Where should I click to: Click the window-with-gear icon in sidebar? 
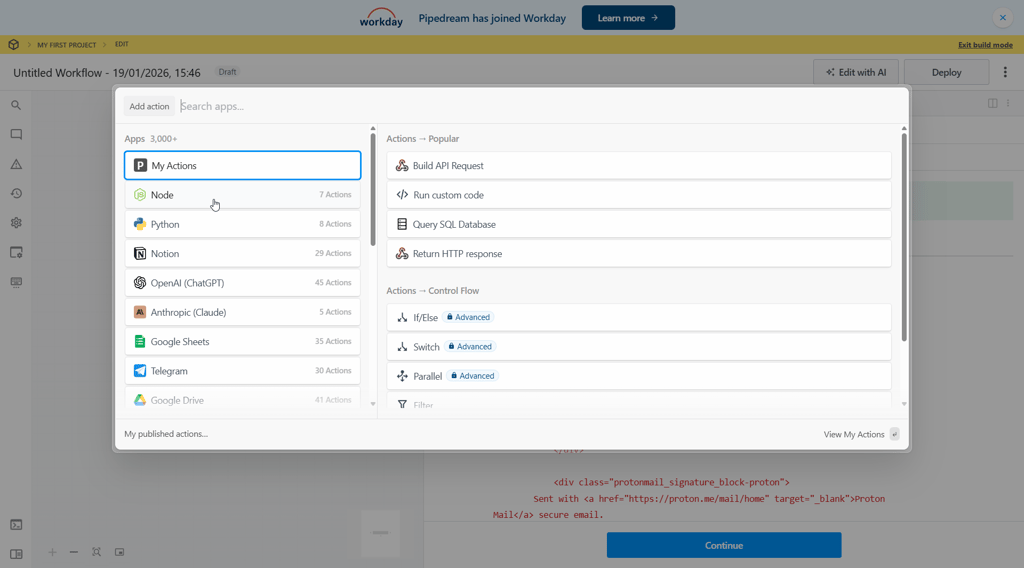(16, 253)
